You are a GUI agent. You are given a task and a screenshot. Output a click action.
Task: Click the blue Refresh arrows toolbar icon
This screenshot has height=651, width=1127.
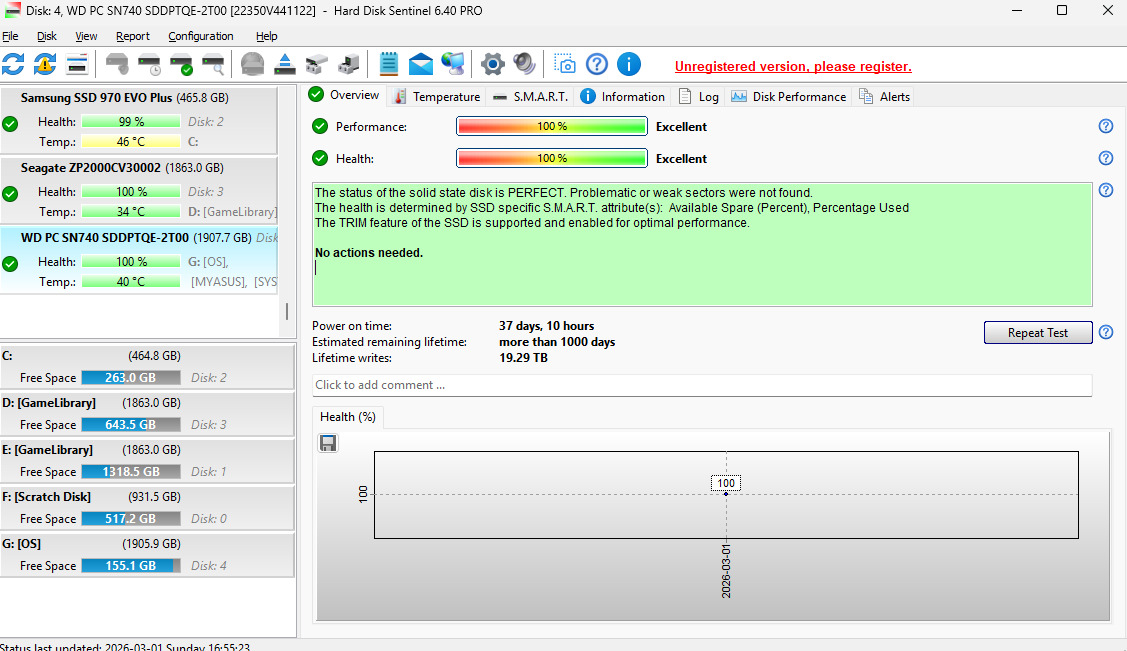coord(13,64)
